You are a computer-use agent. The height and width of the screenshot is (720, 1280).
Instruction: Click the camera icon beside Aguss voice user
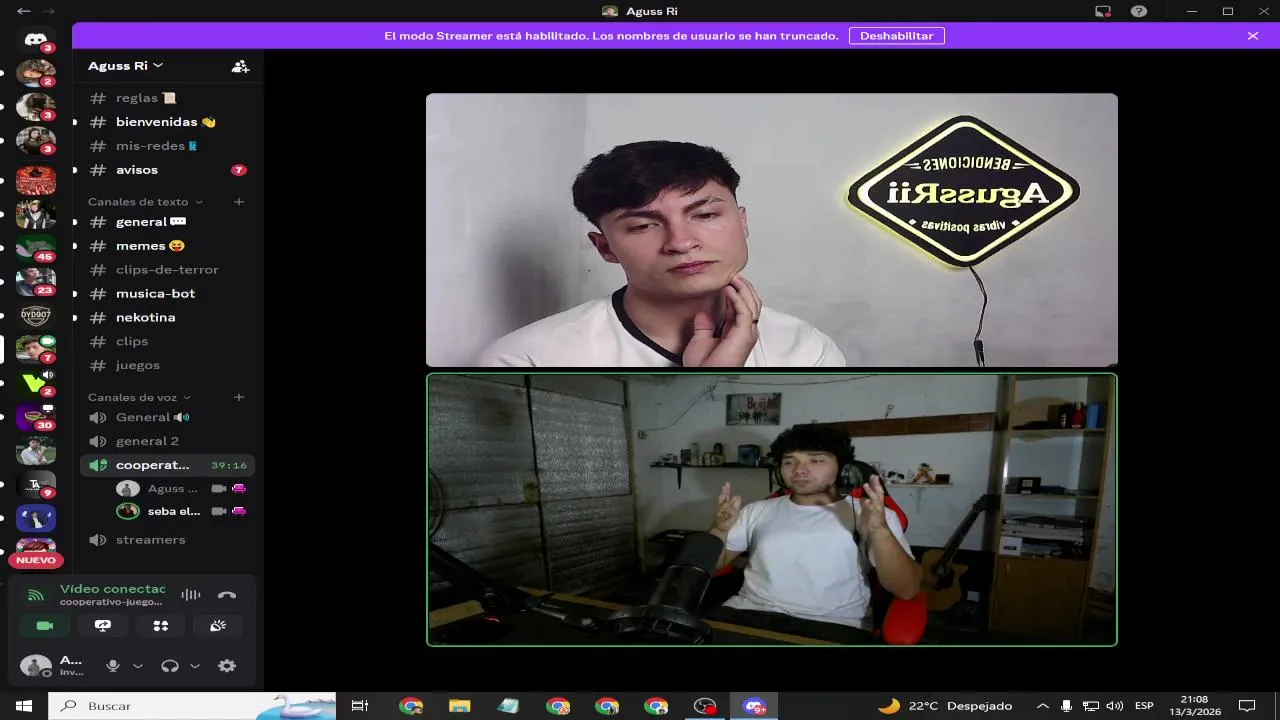pyautogui.click(x=218, y=489)
